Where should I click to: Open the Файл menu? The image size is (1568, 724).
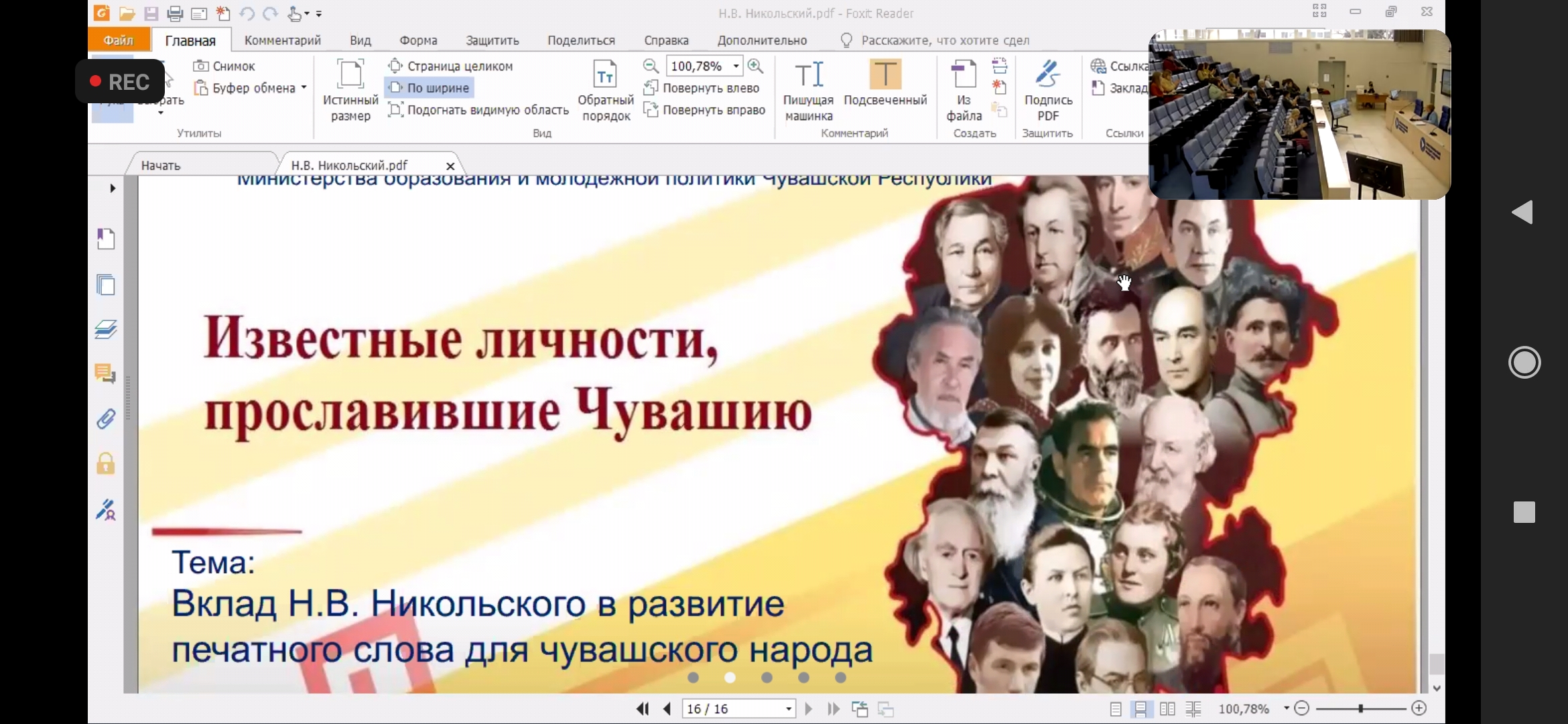(119, 40)
